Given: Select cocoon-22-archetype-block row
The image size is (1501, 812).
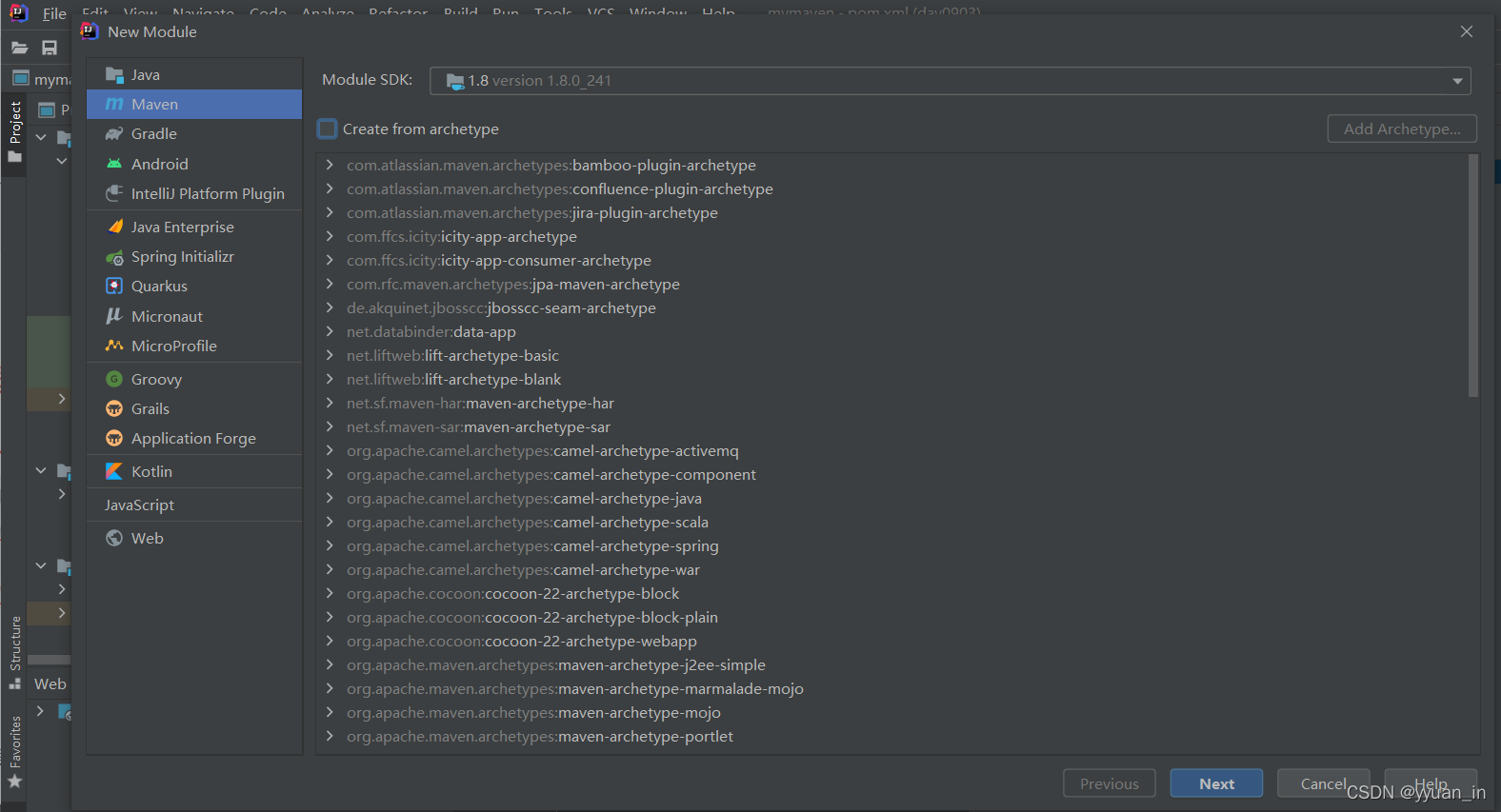Looking at the screenshot, I should click(x=893, y=593).
